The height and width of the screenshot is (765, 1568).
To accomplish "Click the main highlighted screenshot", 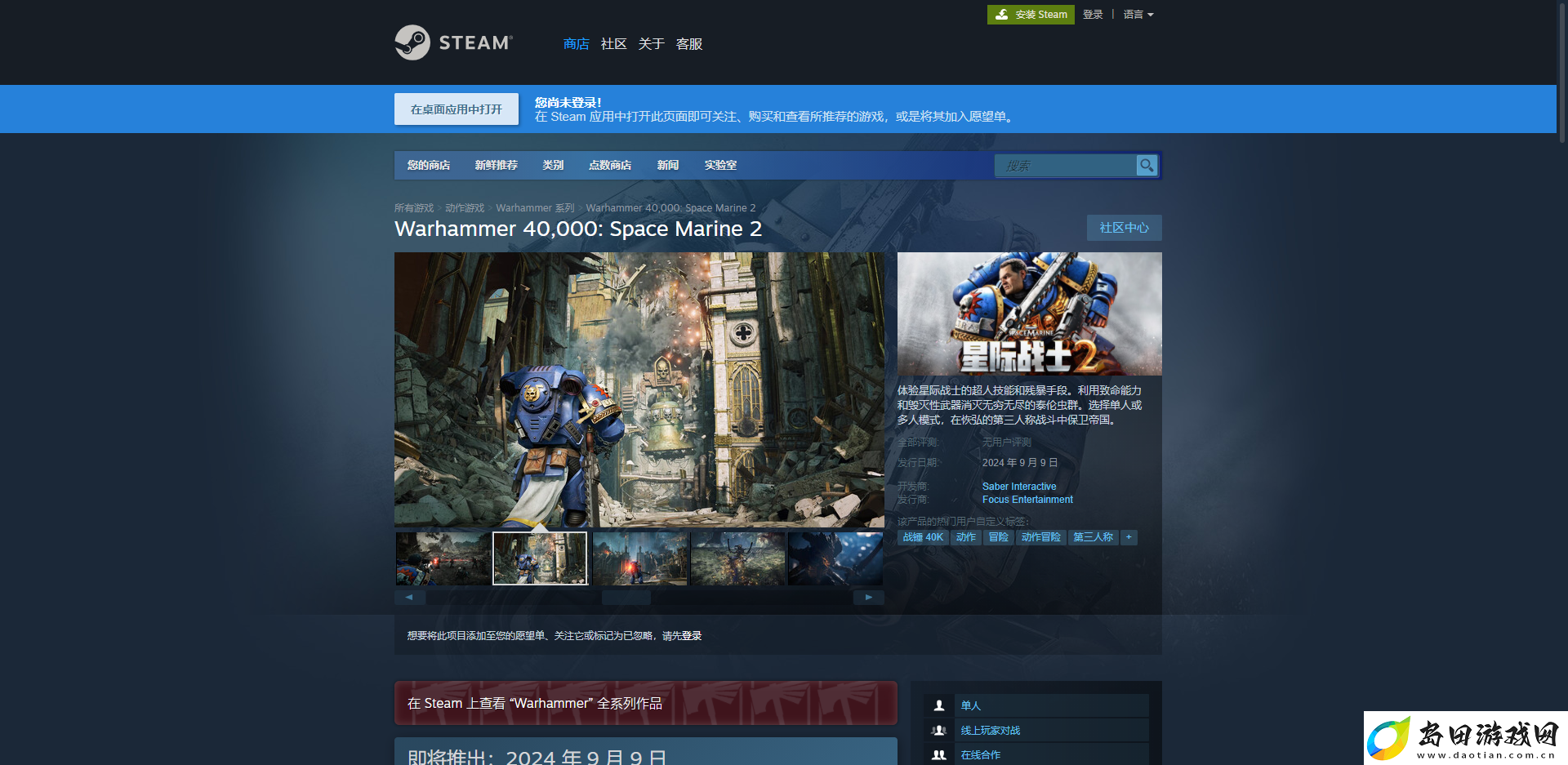I will 639,389.
